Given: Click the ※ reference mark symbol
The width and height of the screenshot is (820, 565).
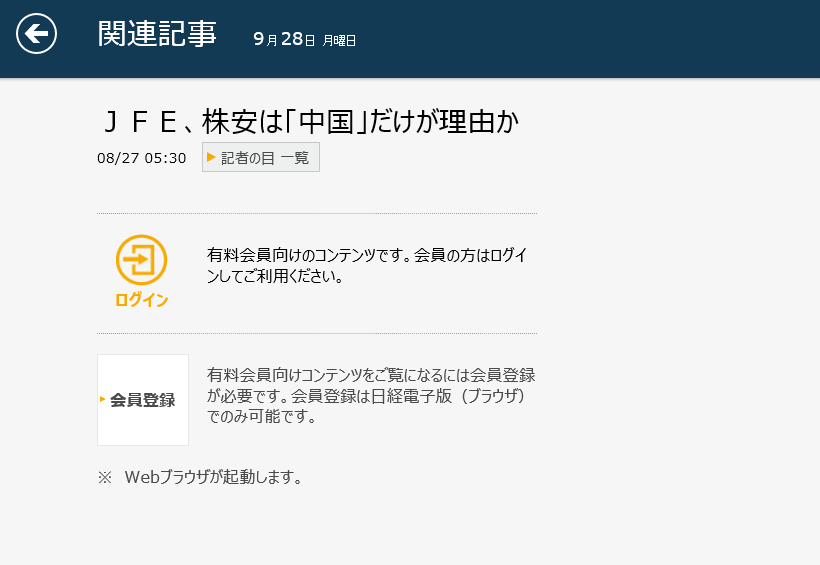Looking at the screenshot, I should point(105,477).
